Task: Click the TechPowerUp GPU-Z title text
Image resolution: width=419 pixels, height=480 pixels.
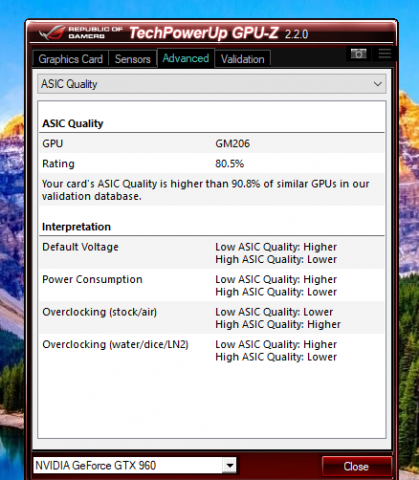Action: [x=204, y=33]
